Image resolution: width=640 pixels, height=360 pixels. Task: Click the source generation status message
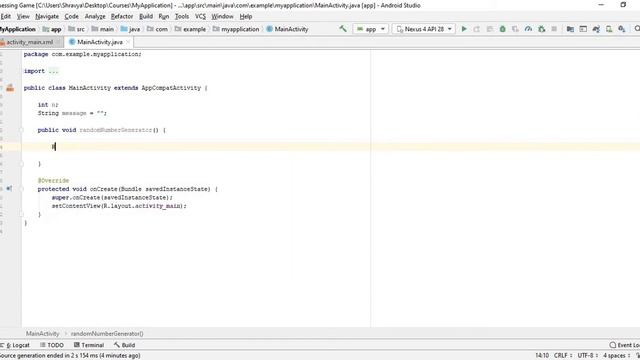(x=70, y=356)
